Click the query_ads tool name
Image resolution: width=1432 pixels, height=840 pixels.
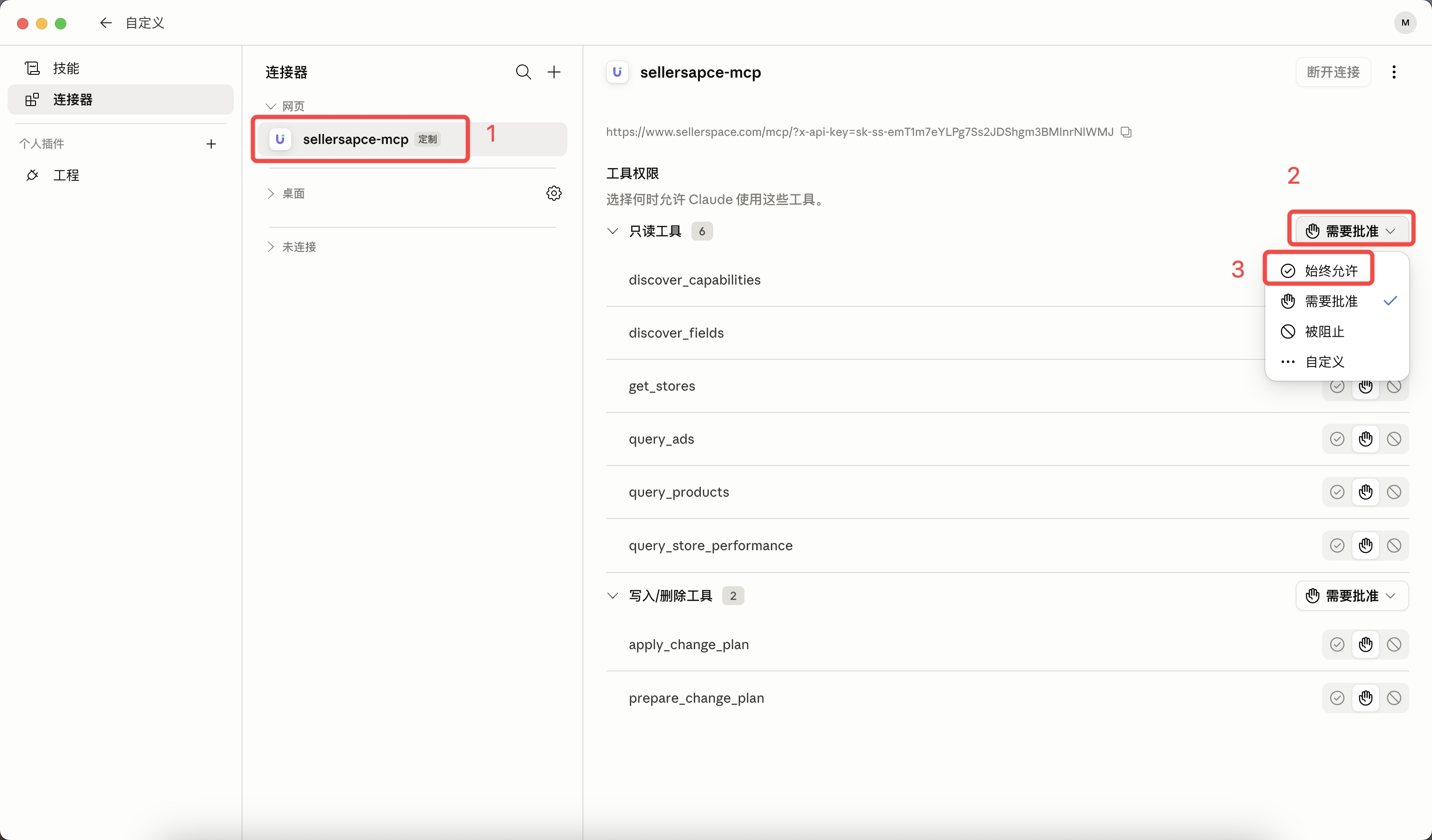pyautogui.click(x=662, y=439)
